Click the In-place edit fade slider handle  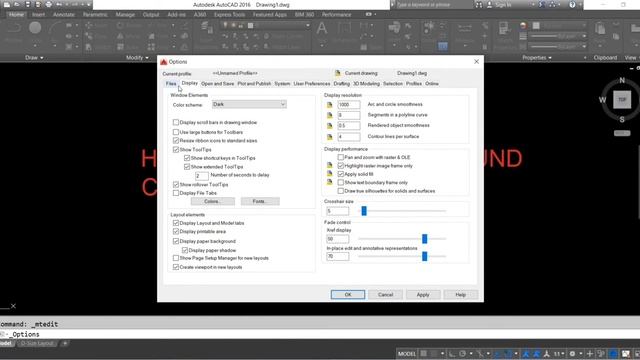(x=424, y=256)
